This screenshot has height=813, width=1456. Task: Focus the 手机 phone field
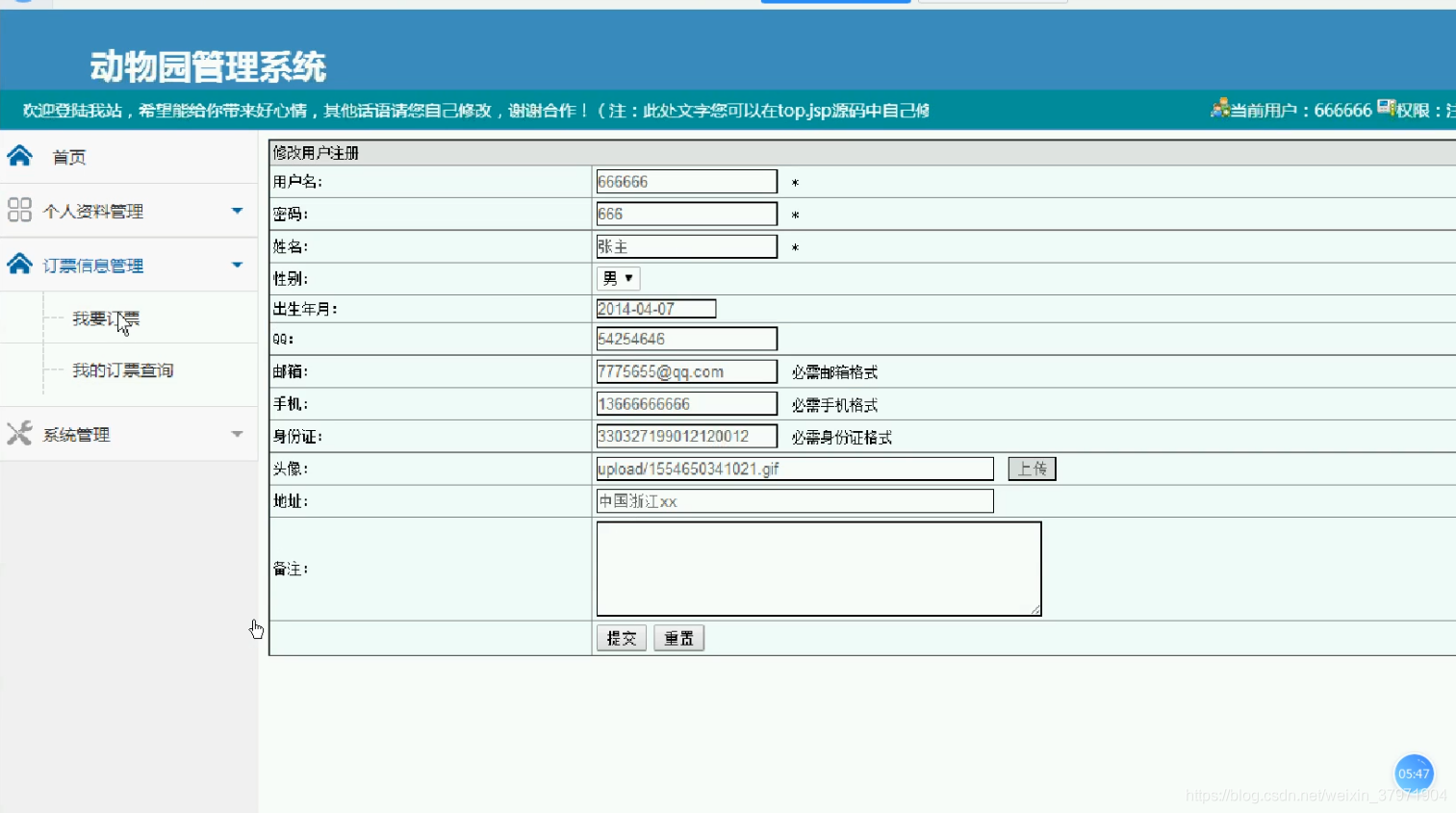pyautogui.click(x=686, y=404)
